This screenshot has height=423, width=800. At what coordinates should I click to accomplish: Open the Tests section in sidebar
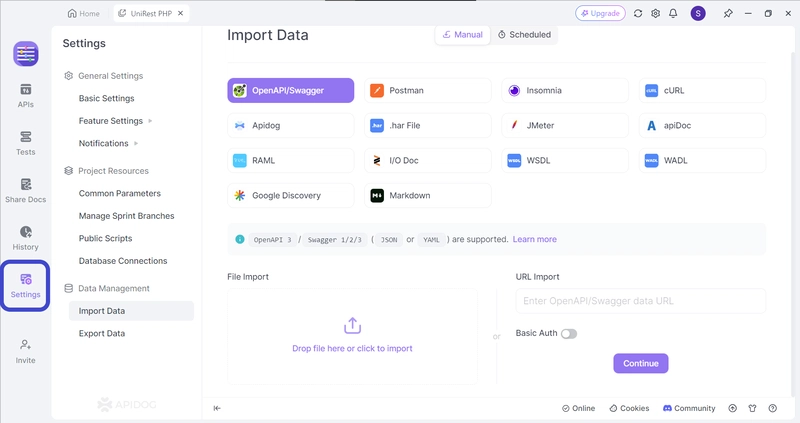click(x=26, y=143)
